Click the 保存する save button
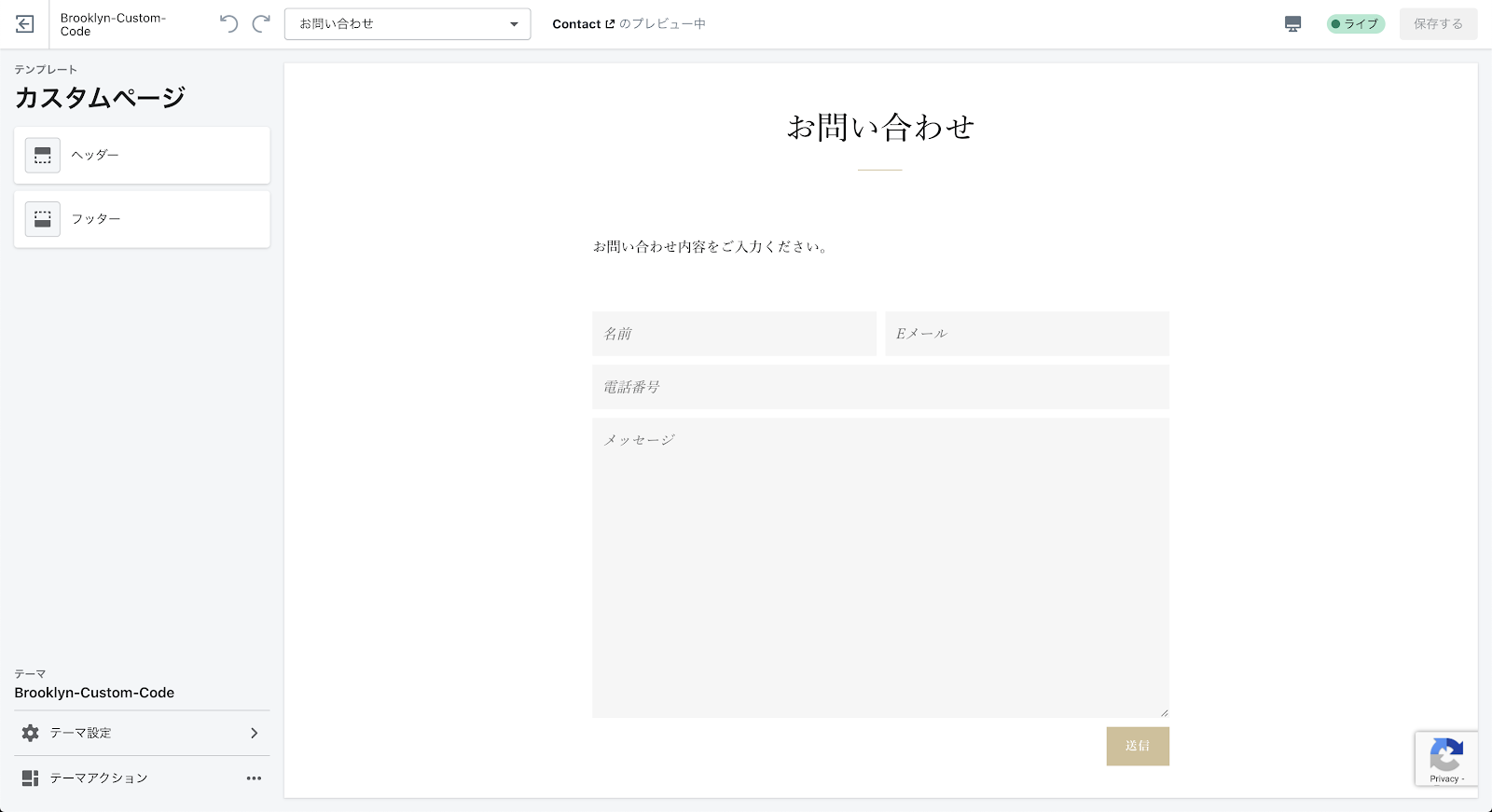This screenshot has width=1492, height=812. point(1438,24)
